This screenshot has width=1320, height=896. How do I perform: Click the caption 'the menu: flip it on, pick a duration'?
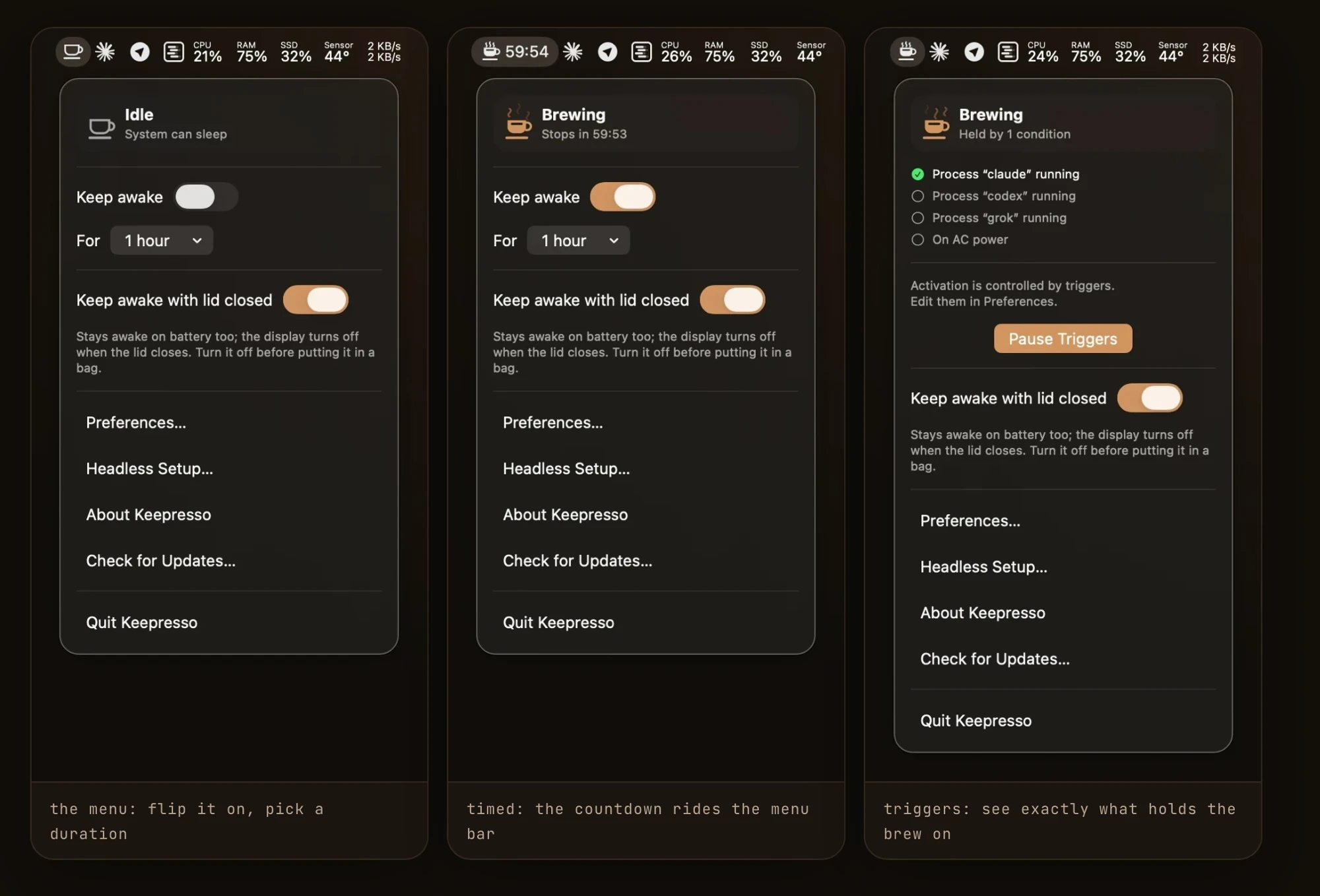(187, 821)
